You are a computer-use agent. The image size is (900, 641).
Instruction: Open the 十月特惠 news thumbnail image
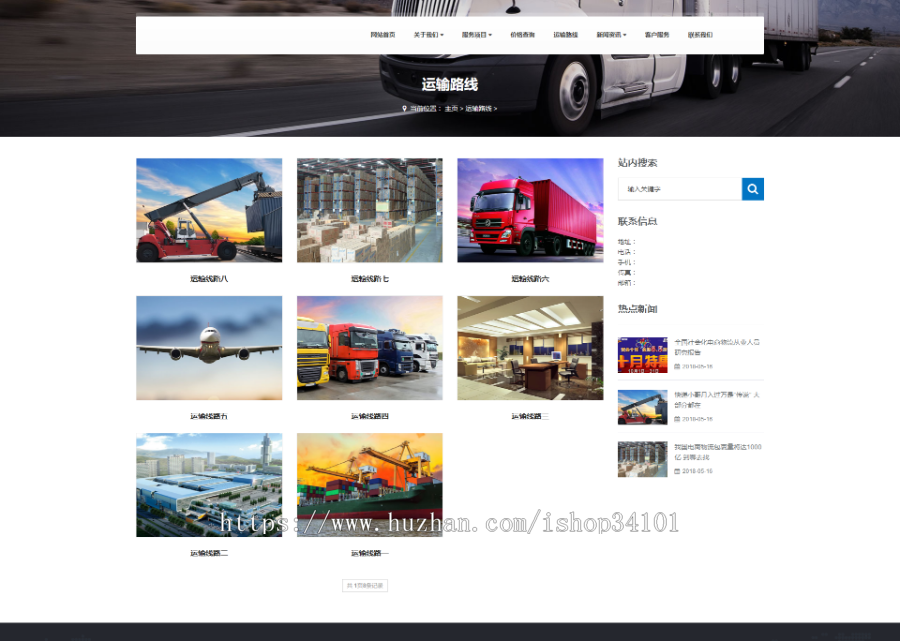pyautogui.click(x=641, y=356)
